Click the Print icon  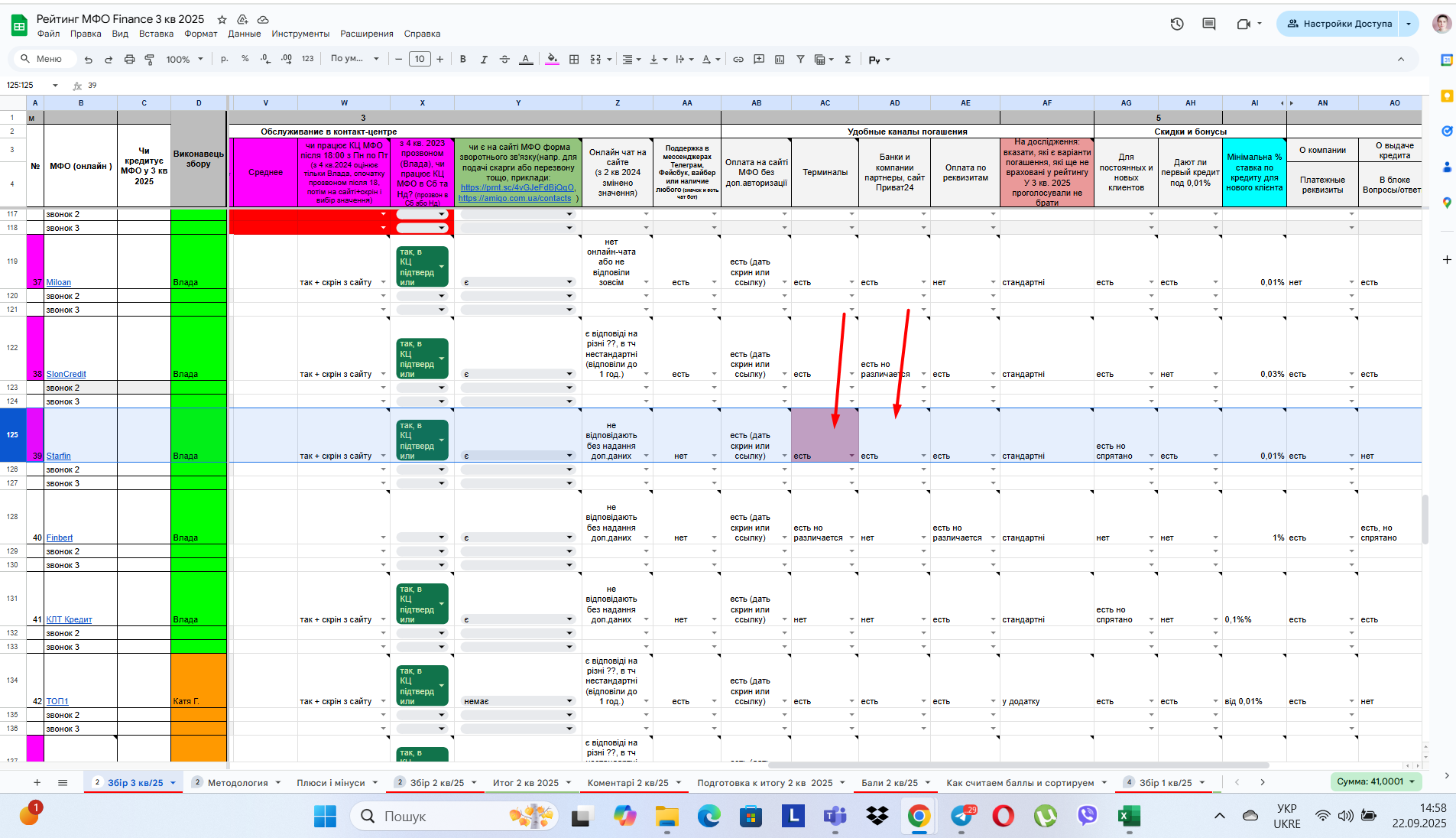(129, 59)
